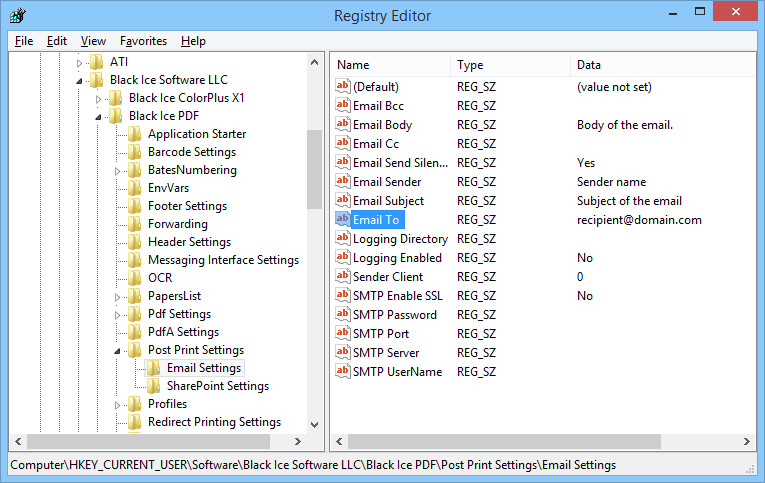The height and width of the screenshot is (483, 765).
Task: Collapse the Post Print Settings key
Action: (117, 351)
